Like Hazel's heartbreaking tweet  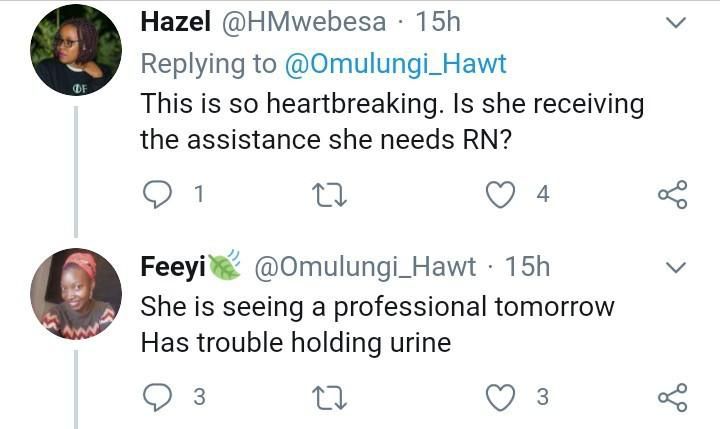pos(499,194)
